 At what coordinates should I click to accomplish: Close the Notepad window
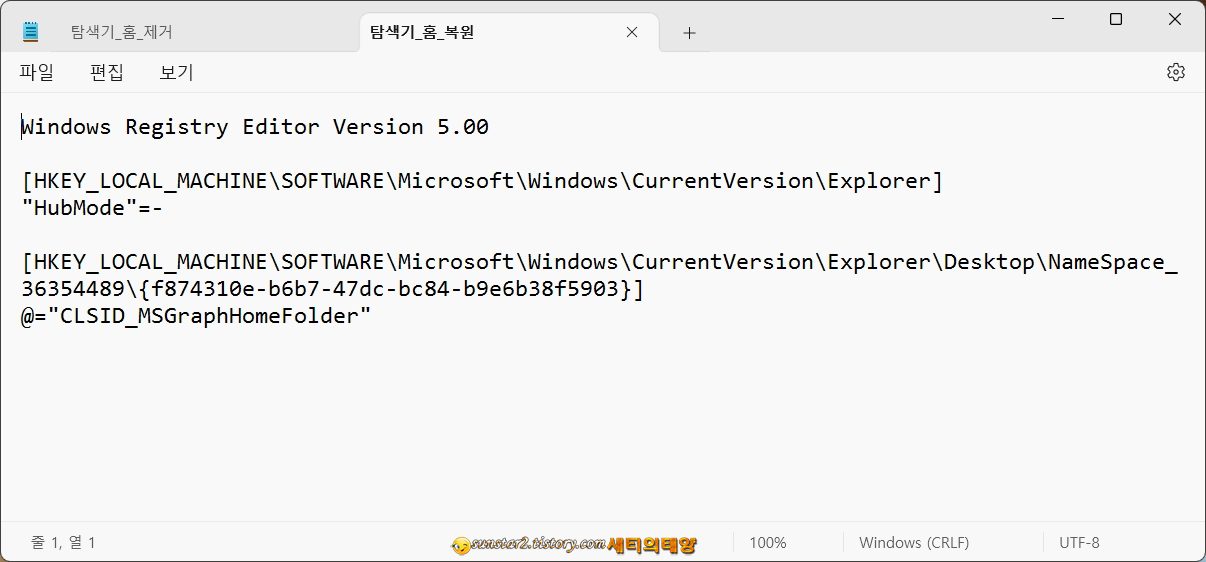1175,19
